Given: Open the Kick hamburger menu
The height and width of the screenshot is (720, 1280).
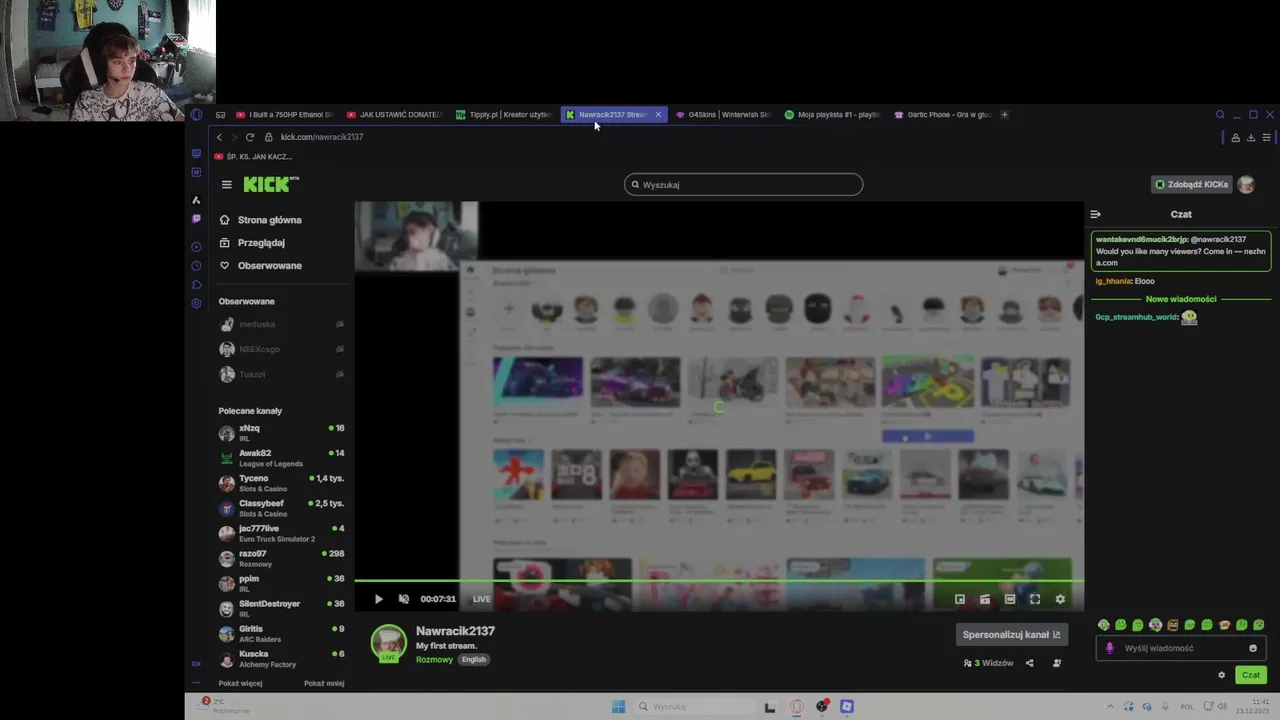Looking at the screenshot, I should pyautogui.click(x=227, y=185).
